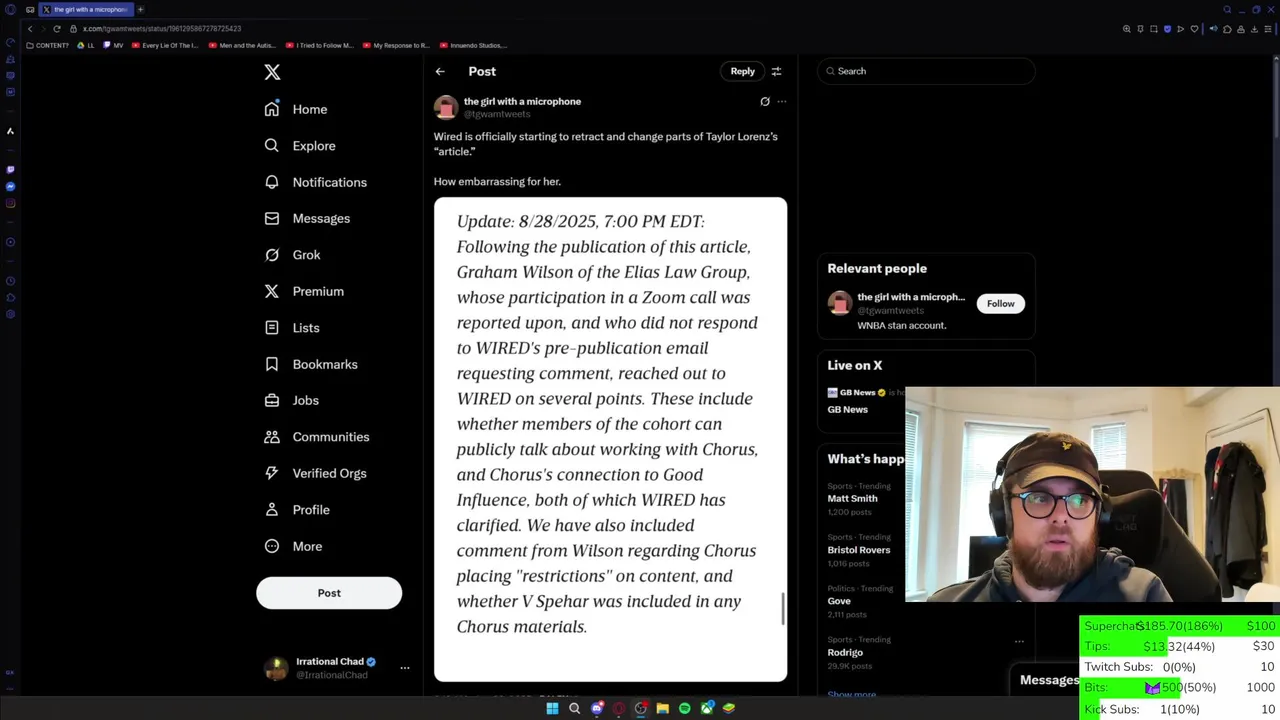
Task: Open the Bookmarks page
Action: click(311, 364)
